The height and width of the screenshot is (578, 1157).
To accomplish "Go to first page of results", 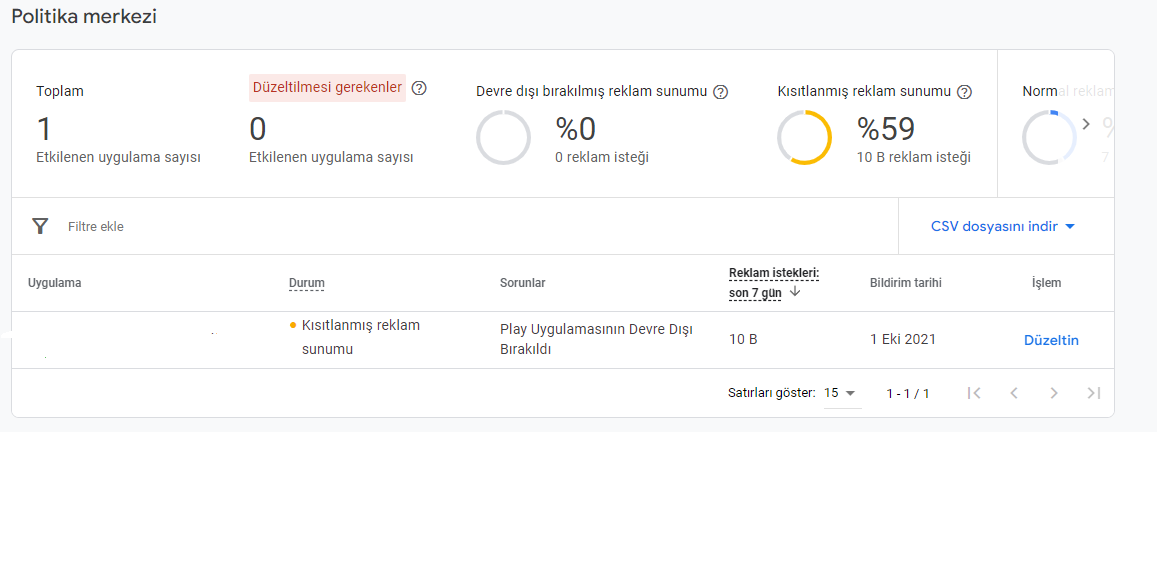I will (x=974, y=393).
